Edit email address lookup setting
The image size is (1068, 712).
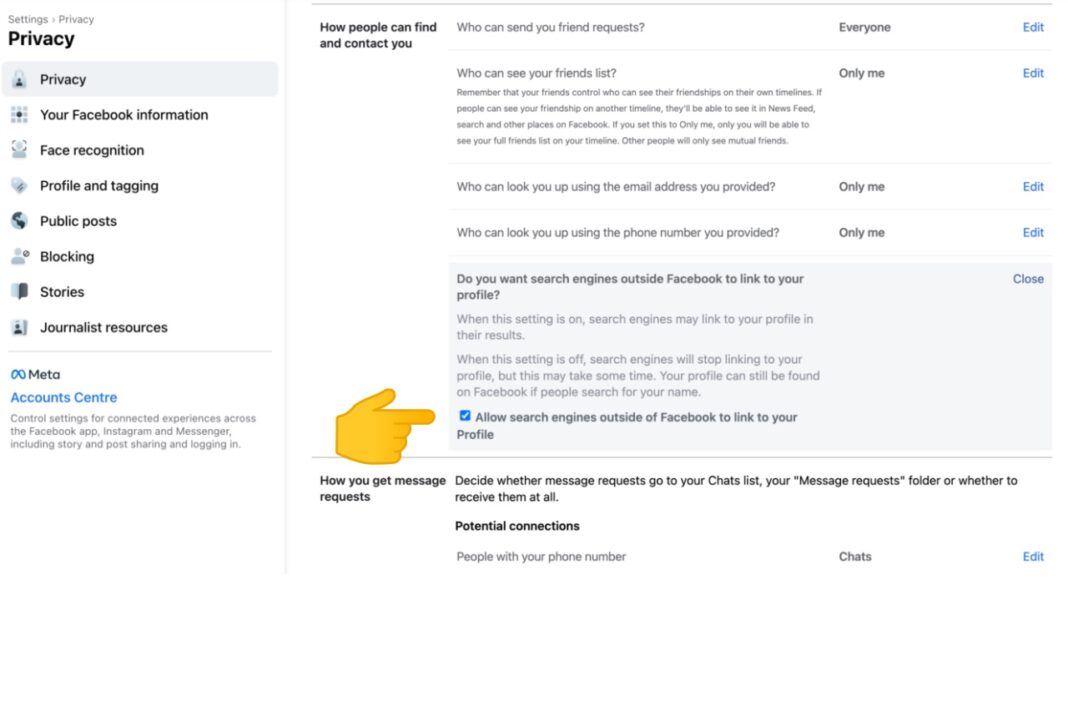(1033, 186)
